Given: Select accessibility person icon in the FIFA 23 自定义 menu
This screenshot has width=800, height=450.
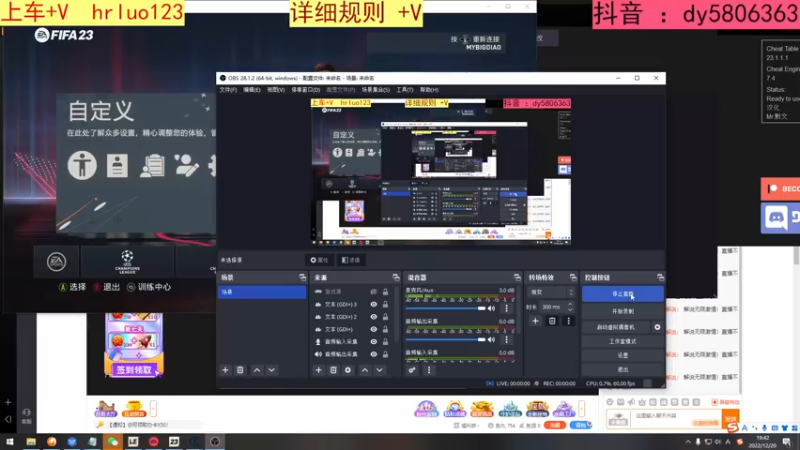Looking at the screenshot, I should tap(82, 165).
